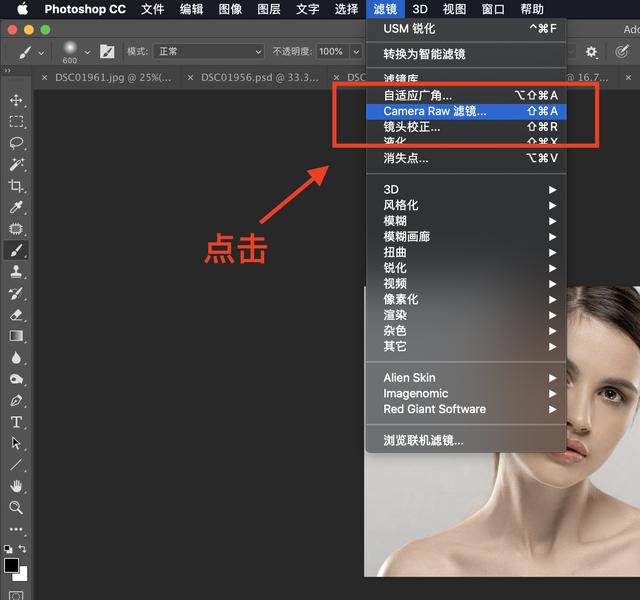Expand the 不透明度 opacity slider dropdown
Screen dimensions: 640x600
pos(355,51)
